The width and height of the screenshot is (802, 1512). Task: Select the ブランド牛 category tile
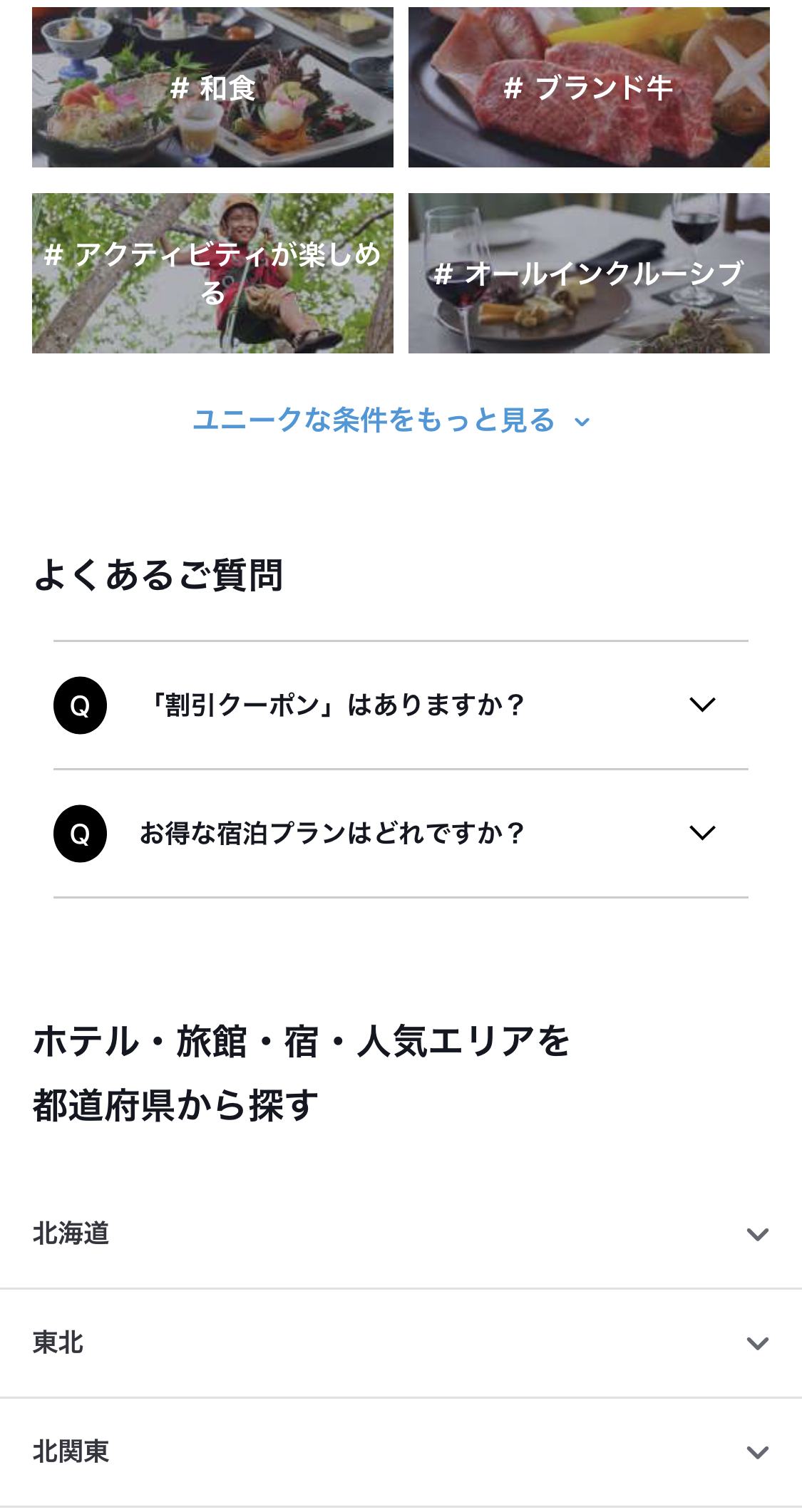tap(589, 88)
